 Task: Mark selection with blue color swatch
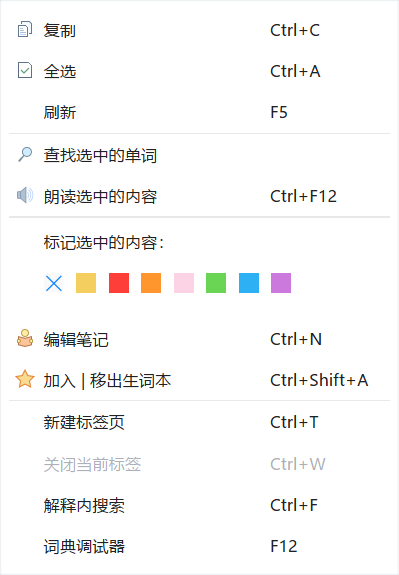[249, 283]
